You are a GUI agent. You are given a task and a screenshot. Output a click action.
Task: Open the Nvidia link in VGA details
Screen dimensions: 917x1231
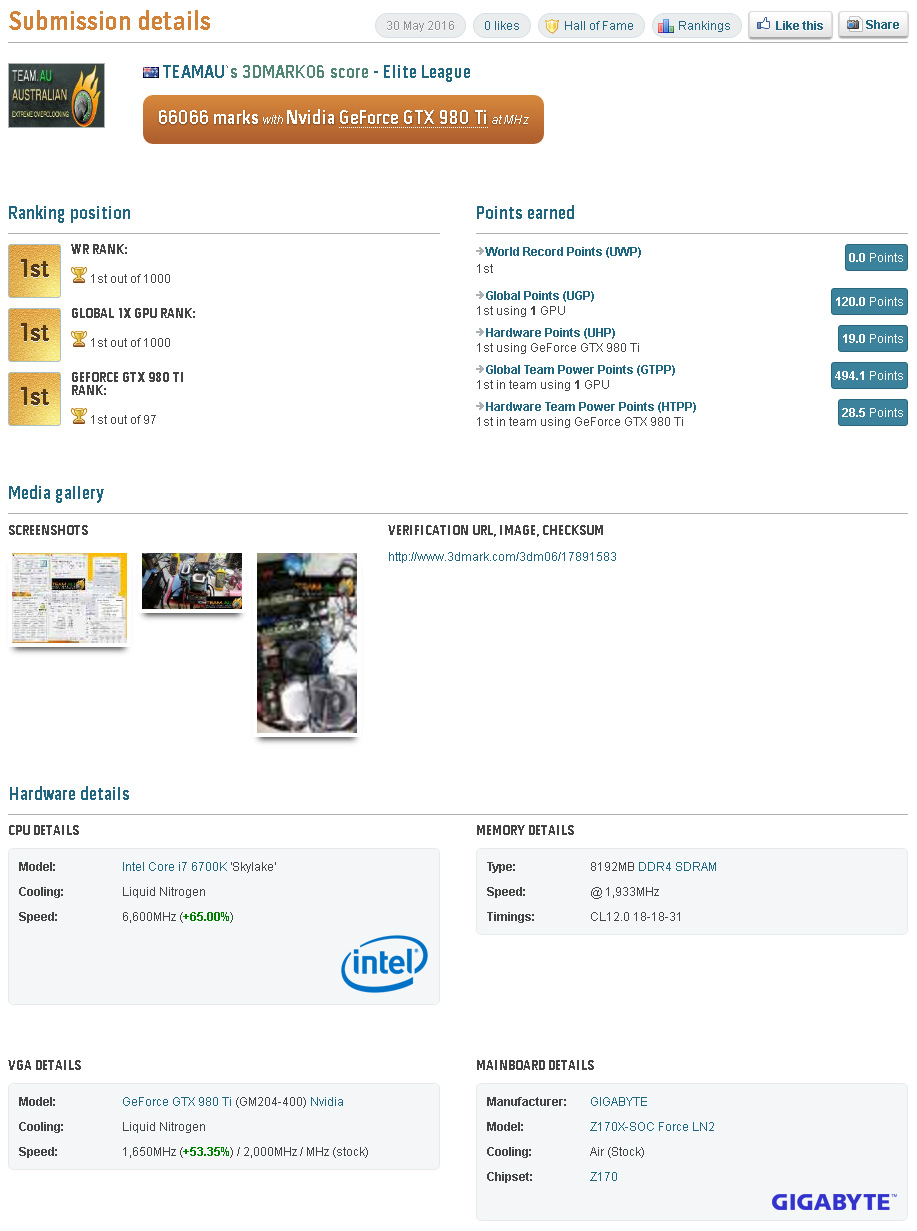[x=327, y=1102]
